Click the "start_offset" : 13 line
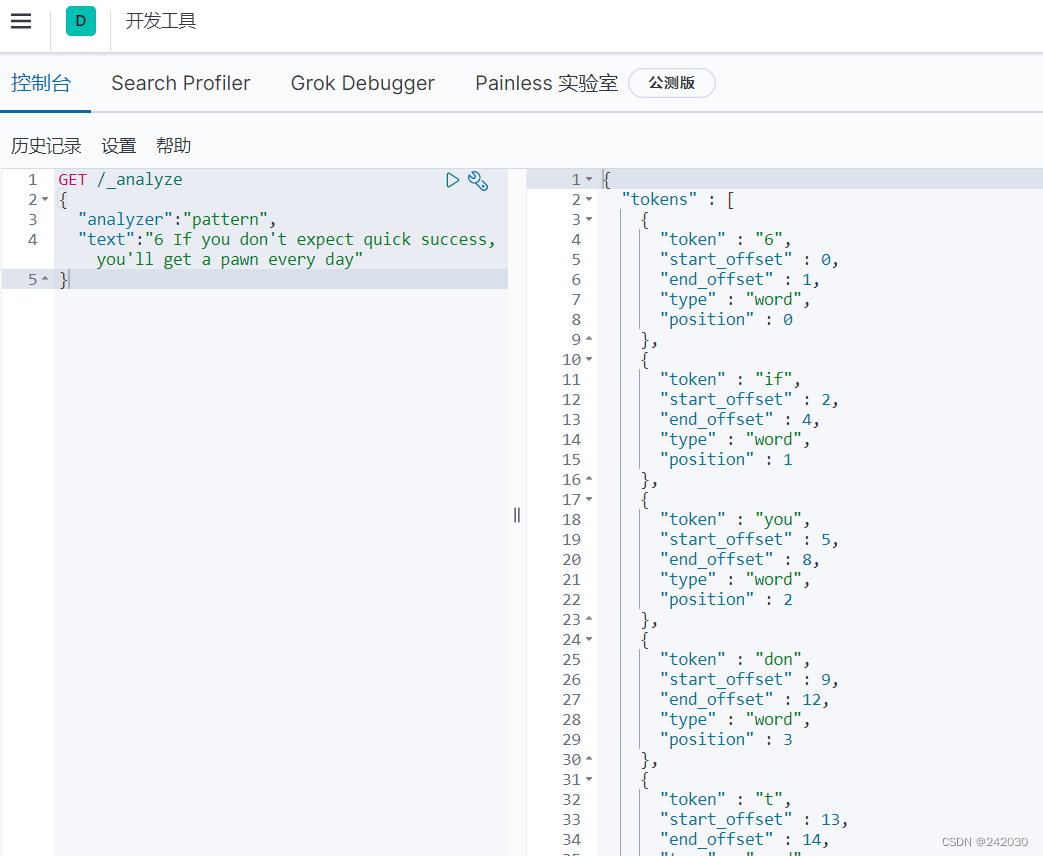The height and width of the screenshot is (856, 1043). (754, 819)
